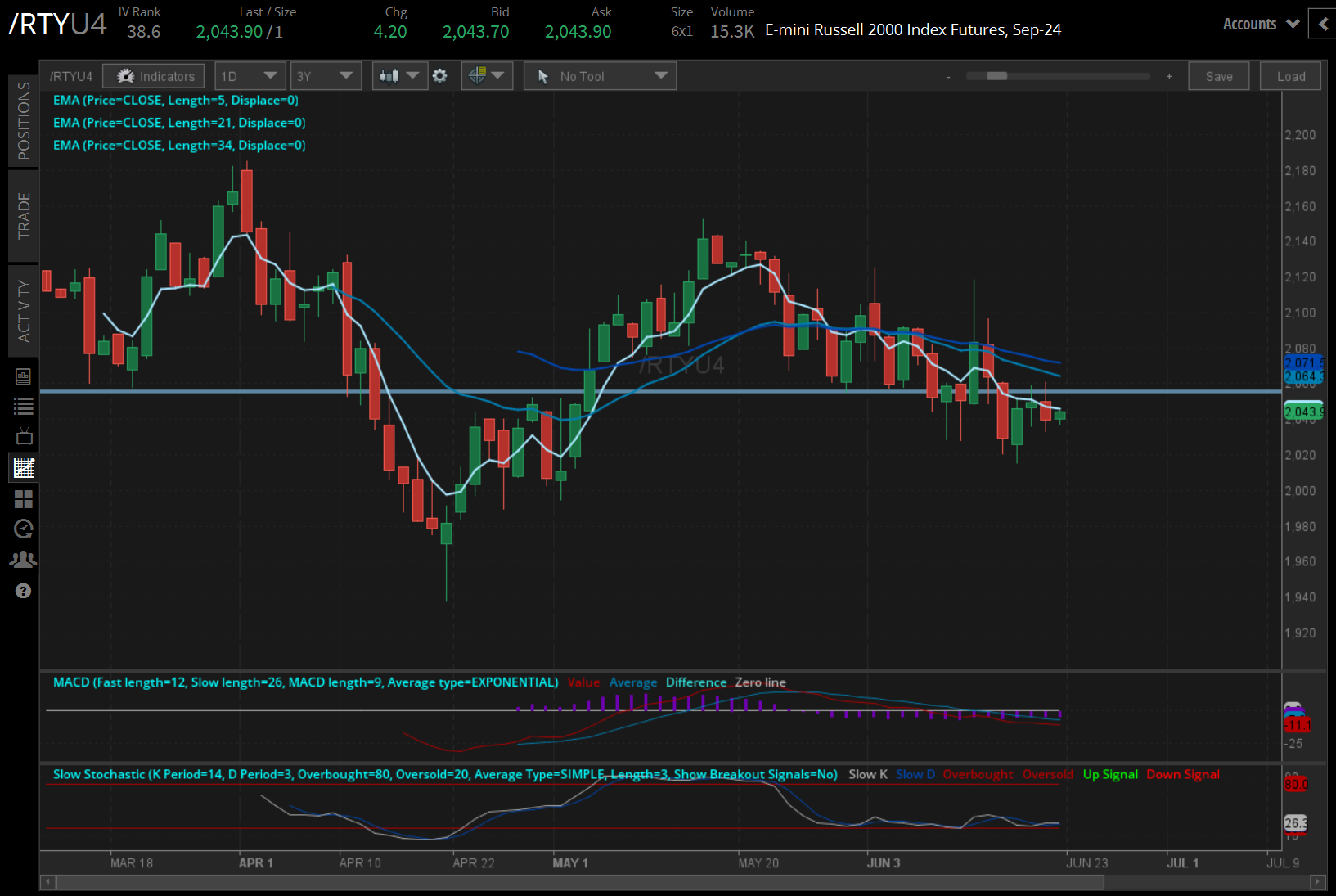Open the crosshair cursor mode dropdown

[487, 76]
